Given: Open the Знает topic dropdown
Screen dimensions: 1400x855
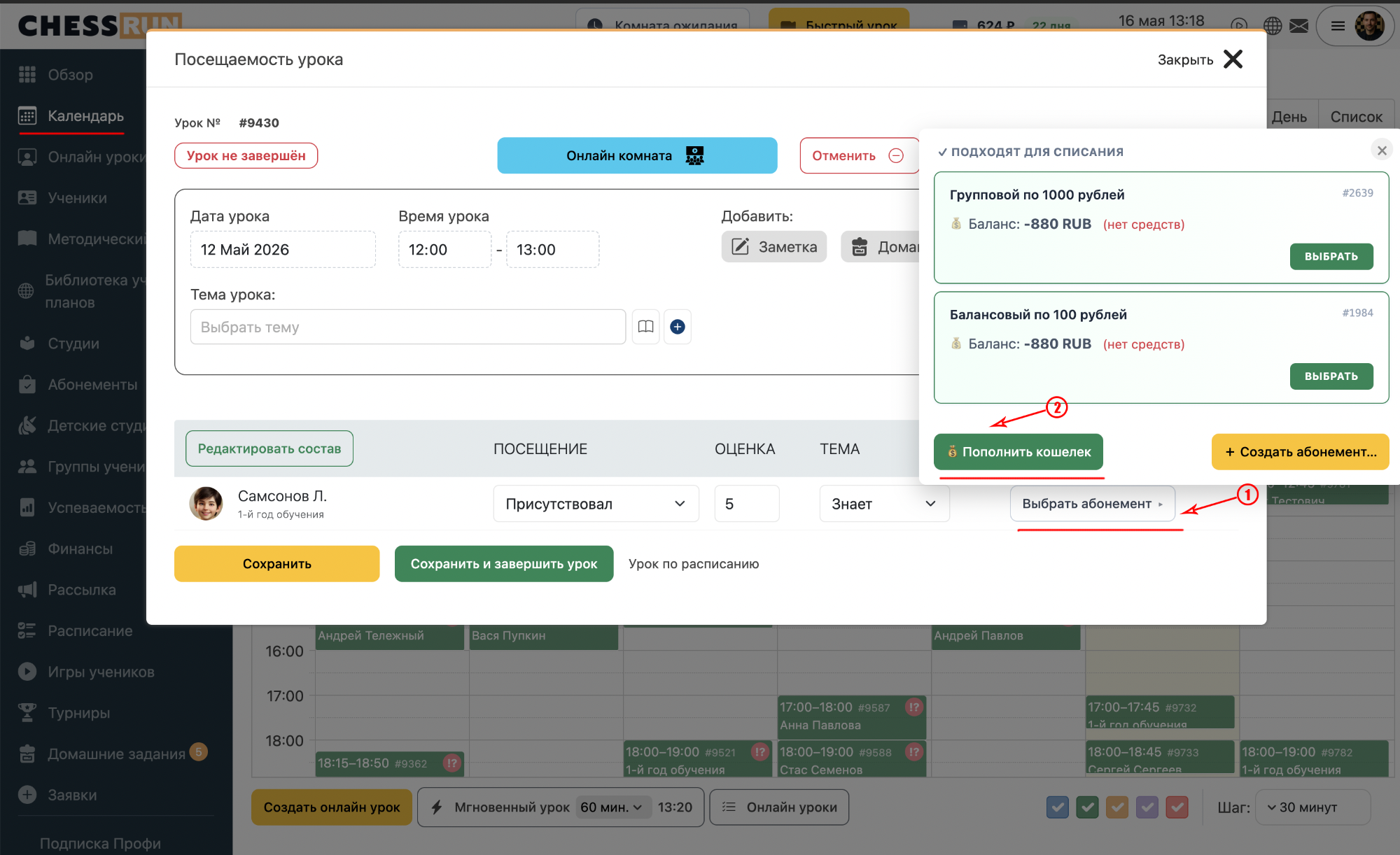Looking at the screenshot, I should [x=884, y=504].
